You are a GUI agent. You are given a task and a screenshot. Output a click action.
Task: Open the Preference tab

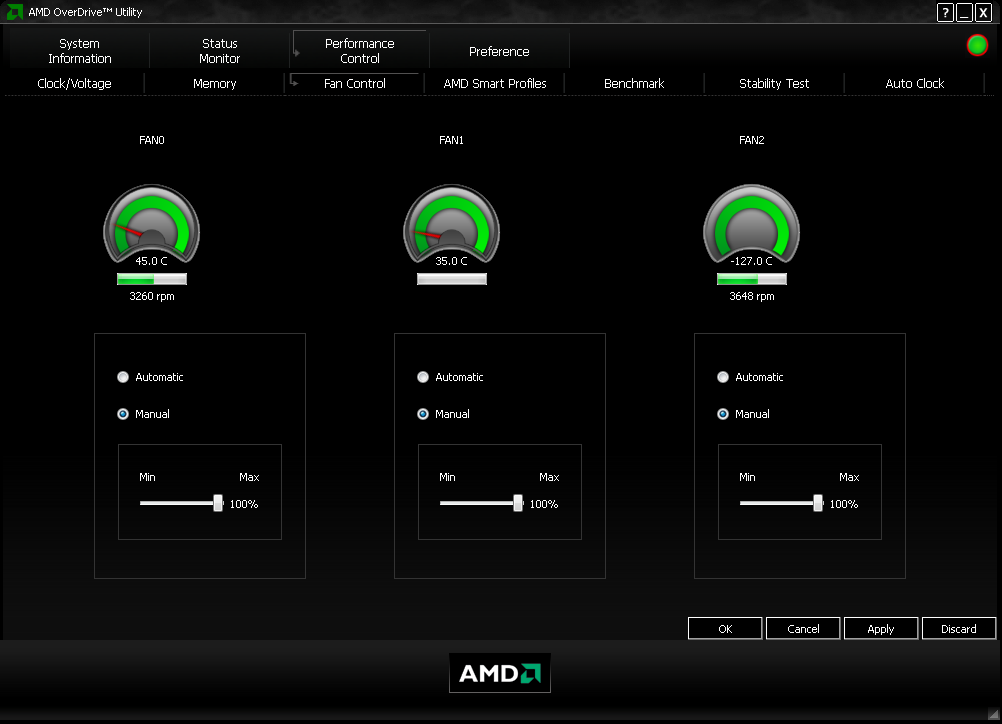click(499, 51)
